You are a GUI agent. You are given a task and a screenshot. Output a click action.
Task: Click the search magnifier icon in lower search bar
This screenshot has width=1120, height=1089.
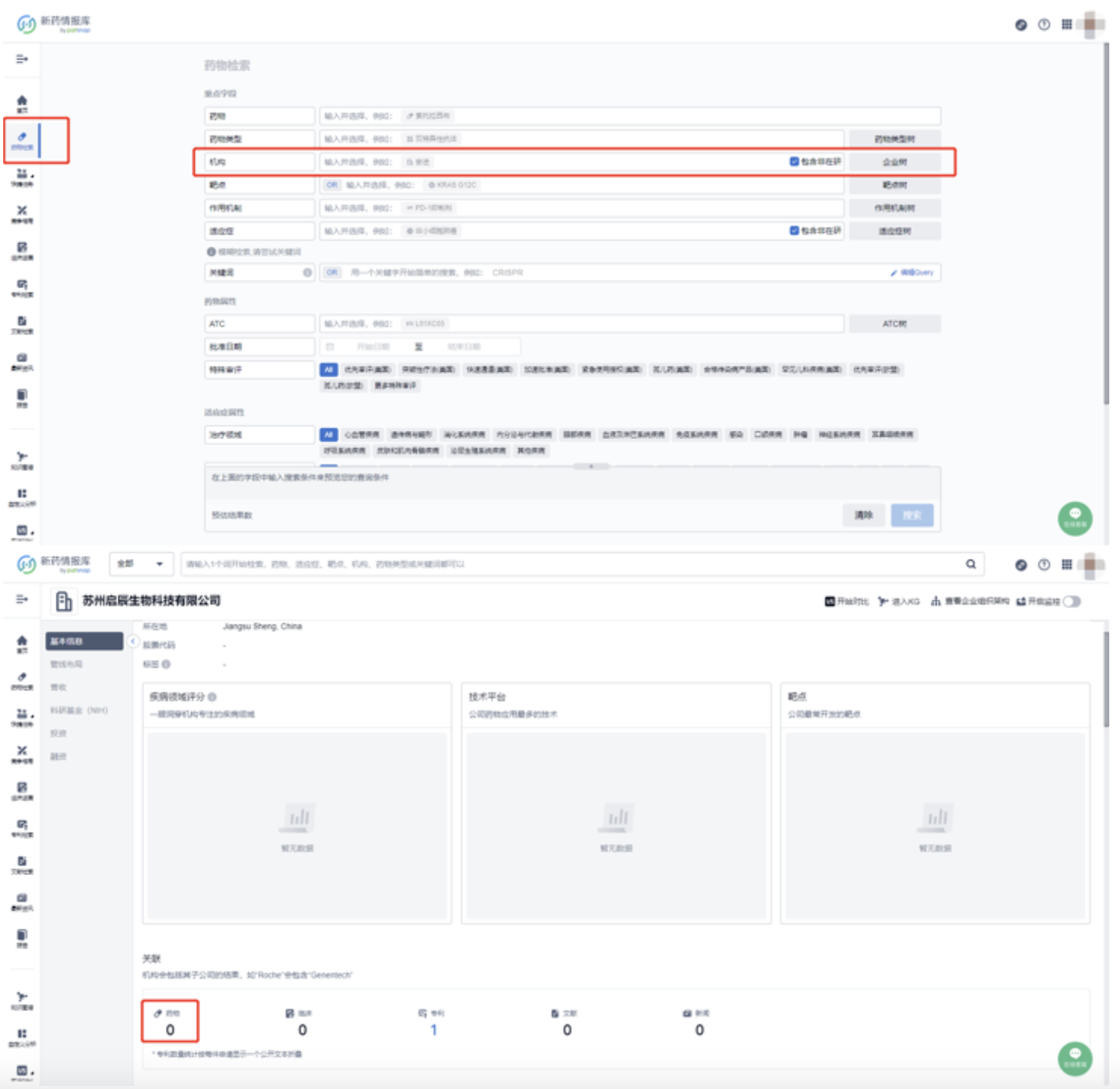point(970,564)
